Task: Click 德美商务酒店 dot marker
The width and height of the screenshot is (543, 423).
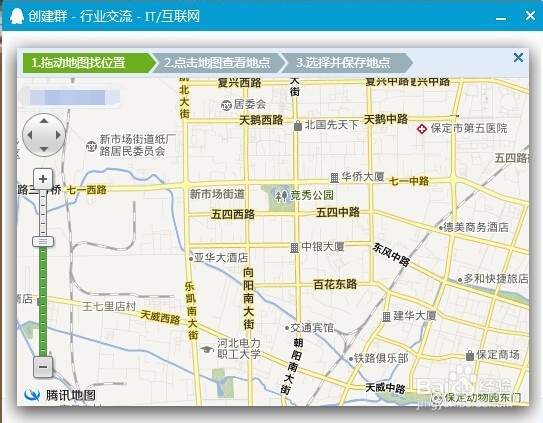Action: [440, 228]
